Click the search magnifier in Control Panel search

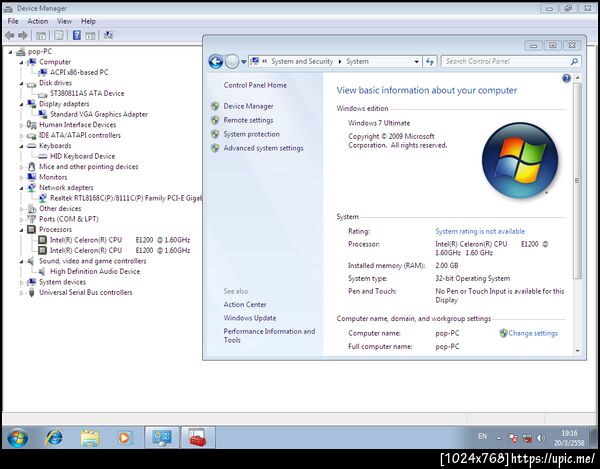click(574, 62)
